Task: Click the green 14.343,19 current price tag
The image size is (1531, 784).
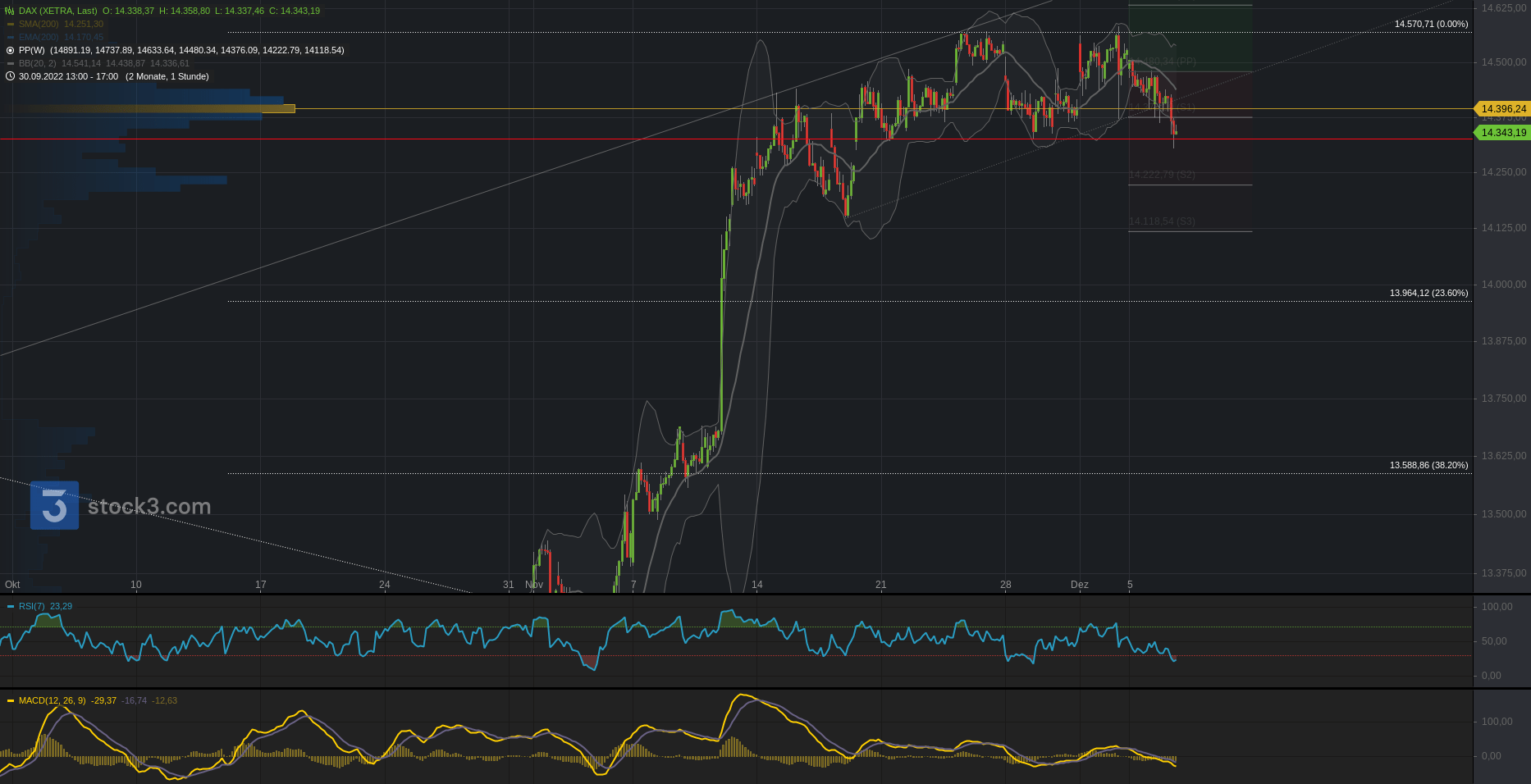Action: pos(1503,133)
